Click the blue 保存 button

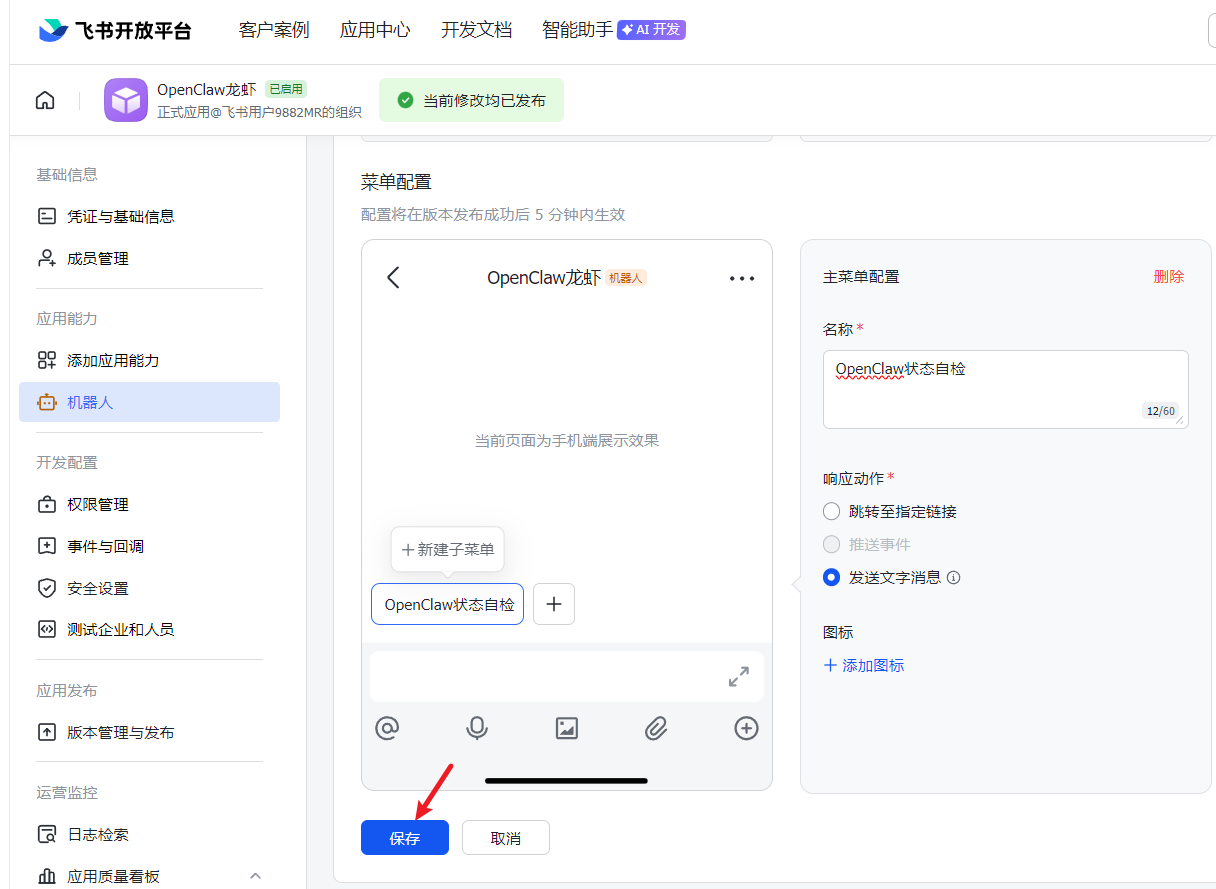point(405,838)
